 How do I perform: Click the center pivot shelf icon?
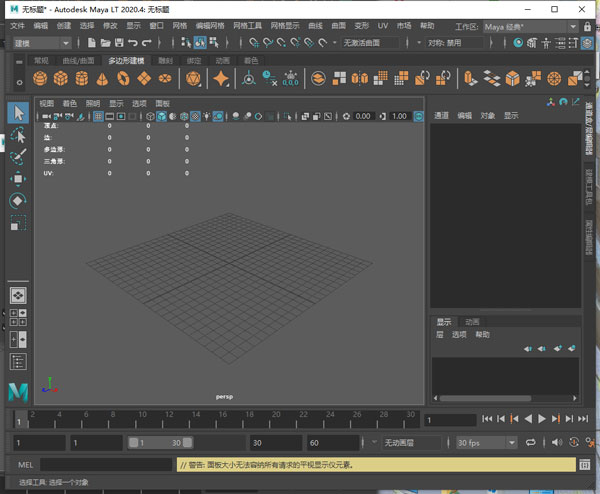tap(249, 78)
